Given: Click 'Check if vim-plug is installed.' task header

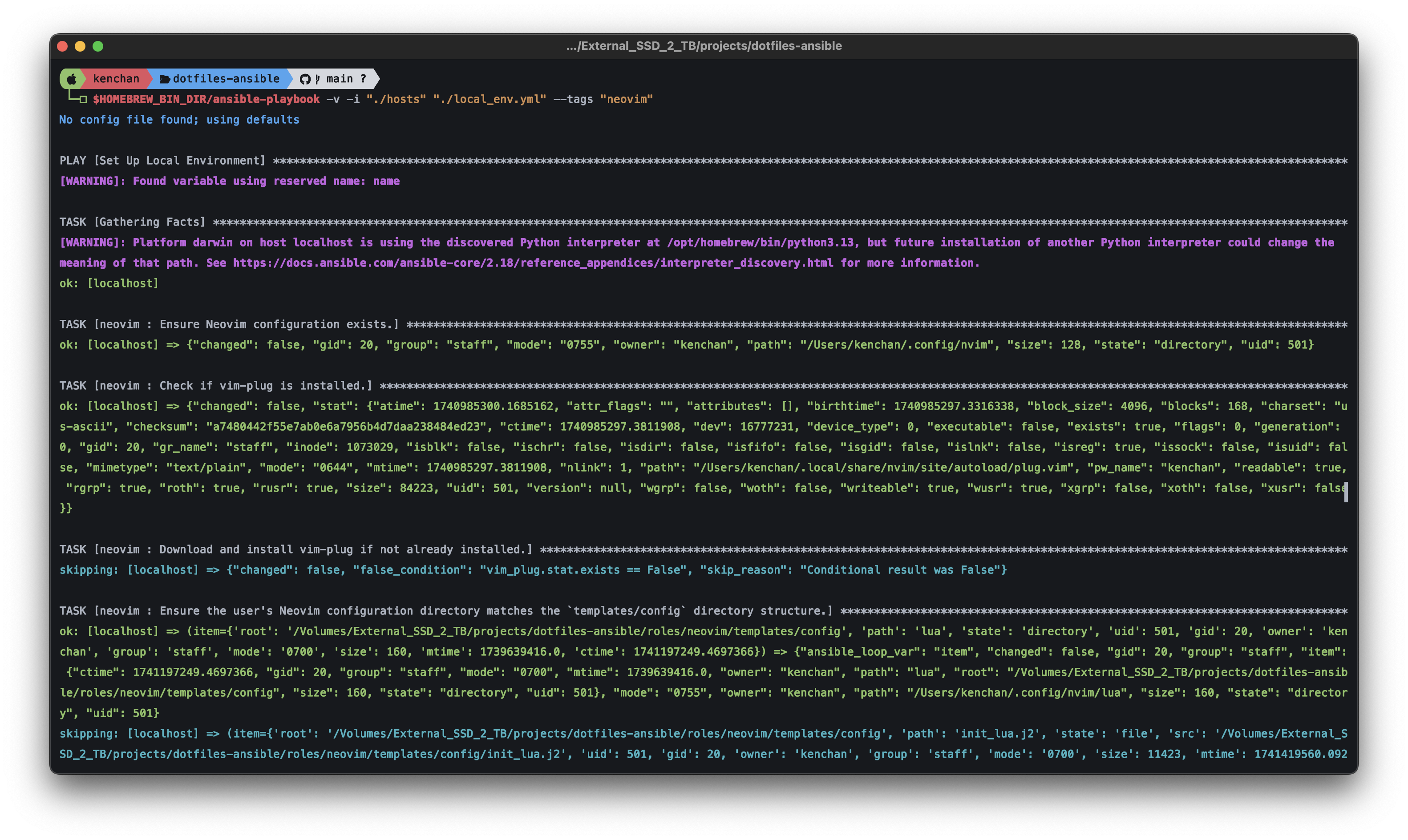Looking at the screenshot, I should coord(216,385).
